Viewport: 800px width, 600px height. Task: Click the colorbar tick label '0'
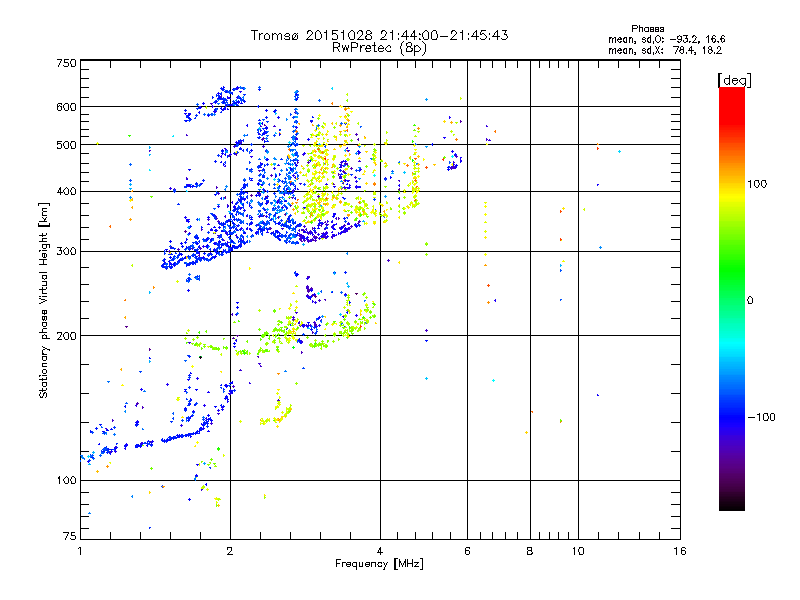[749, 301]
